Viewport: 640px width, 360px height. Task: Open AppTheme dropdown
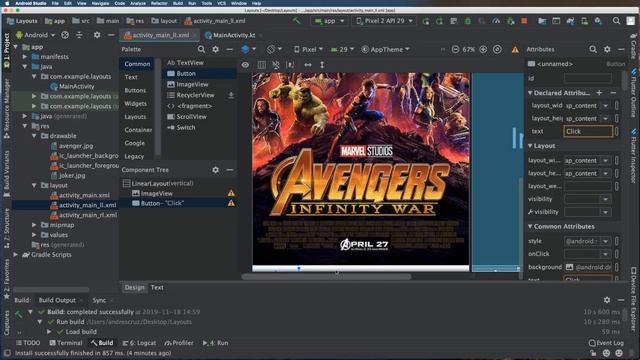(x=385, y=49)
